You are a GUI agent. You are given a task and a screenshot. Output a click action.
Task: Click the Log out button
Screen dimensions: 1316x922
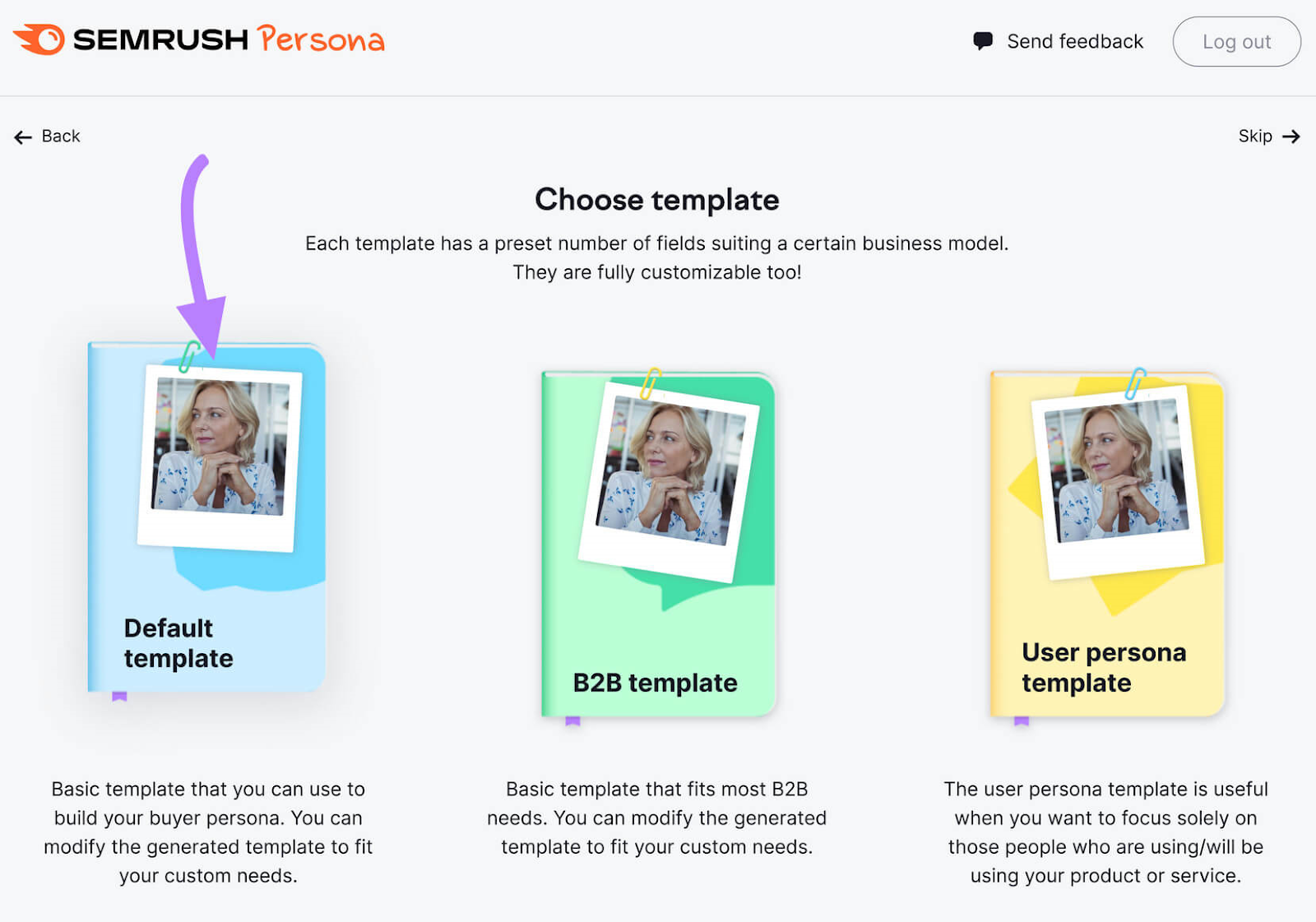pyautogui.click(x=1236, y=41)
